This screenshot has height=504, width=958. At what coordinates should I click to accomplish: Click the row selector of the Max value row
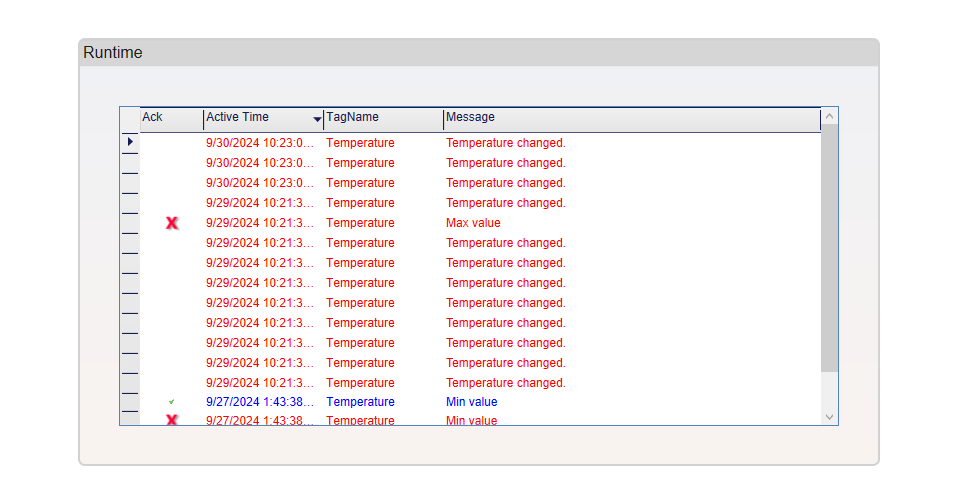(130, 223)
